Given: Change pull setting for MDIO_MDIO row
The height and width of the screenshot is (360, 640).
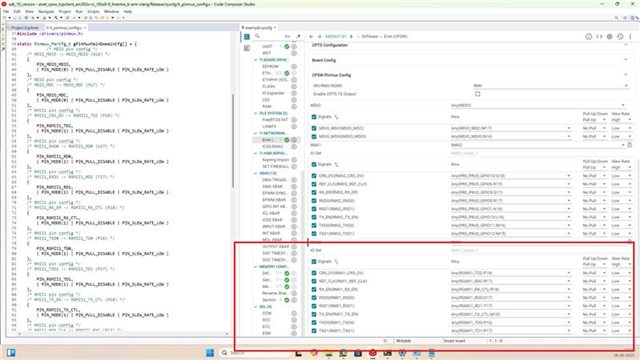Looking at the screenshot, I should pos(594,136).
